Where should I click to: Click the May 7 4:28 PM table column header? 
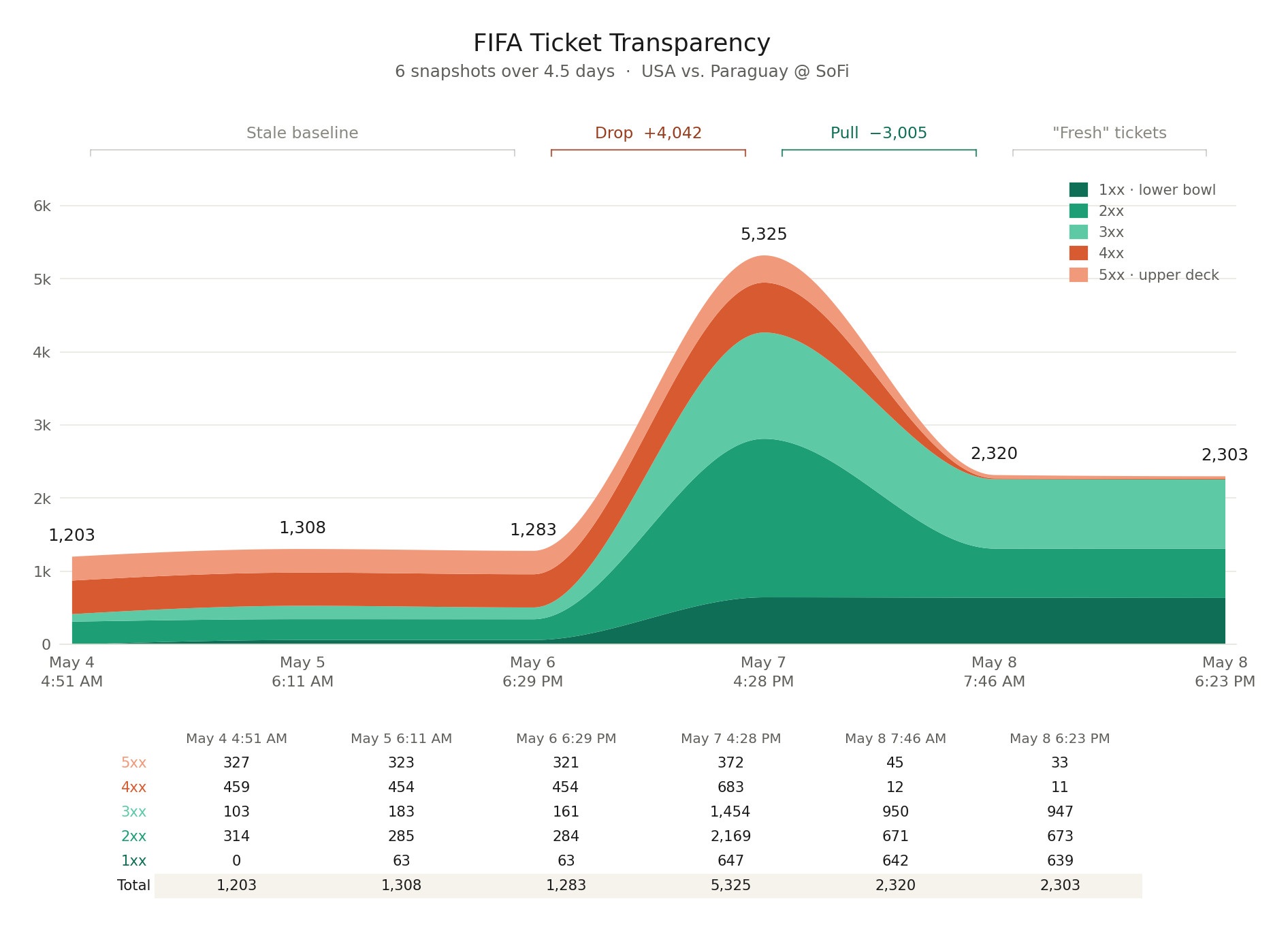[731, 738]
